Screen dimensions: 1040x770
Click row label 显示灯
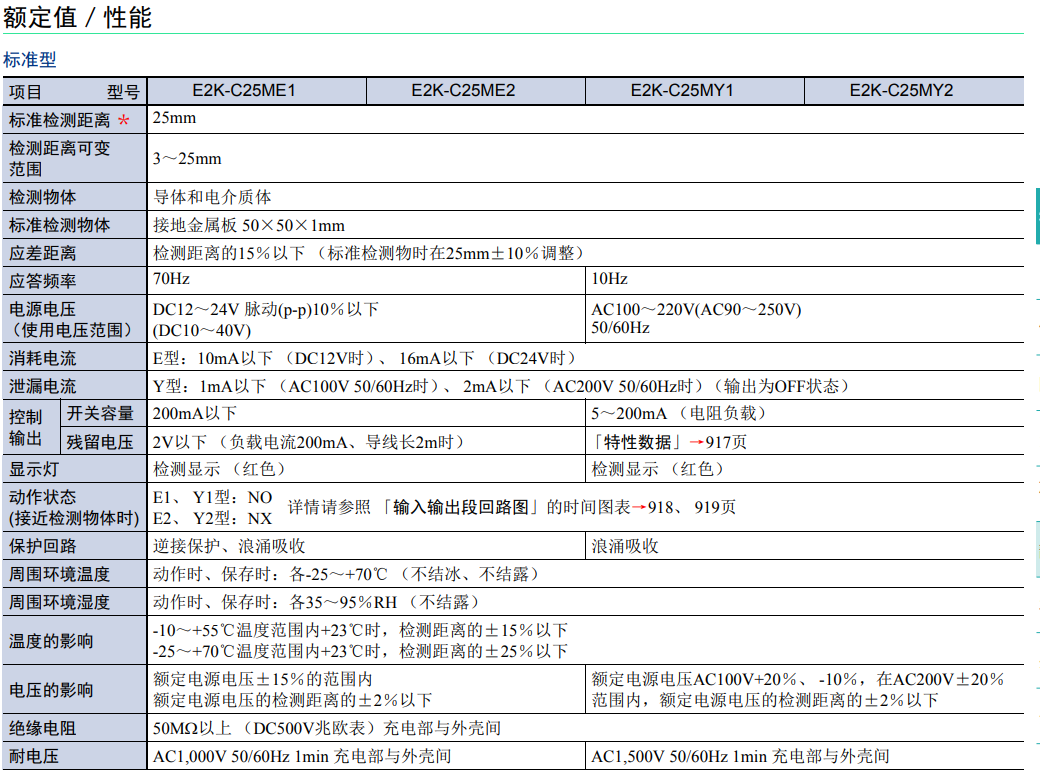tap(34, 470)
